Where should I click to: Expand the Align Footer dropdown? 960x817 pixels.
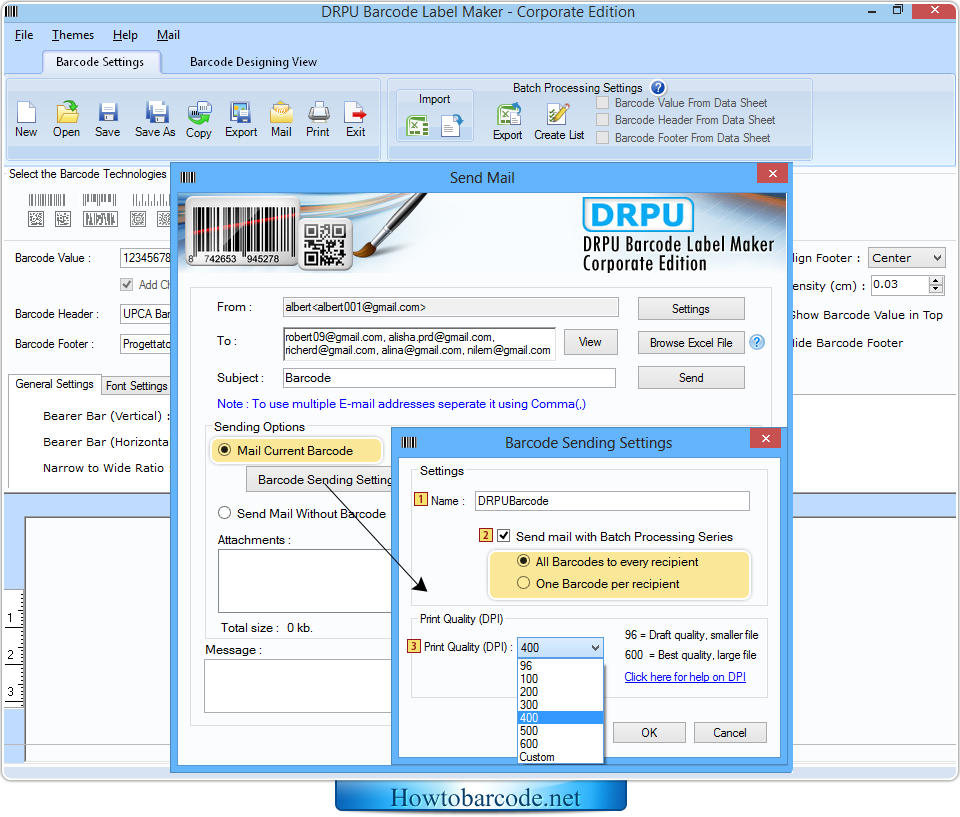(936, 258)
